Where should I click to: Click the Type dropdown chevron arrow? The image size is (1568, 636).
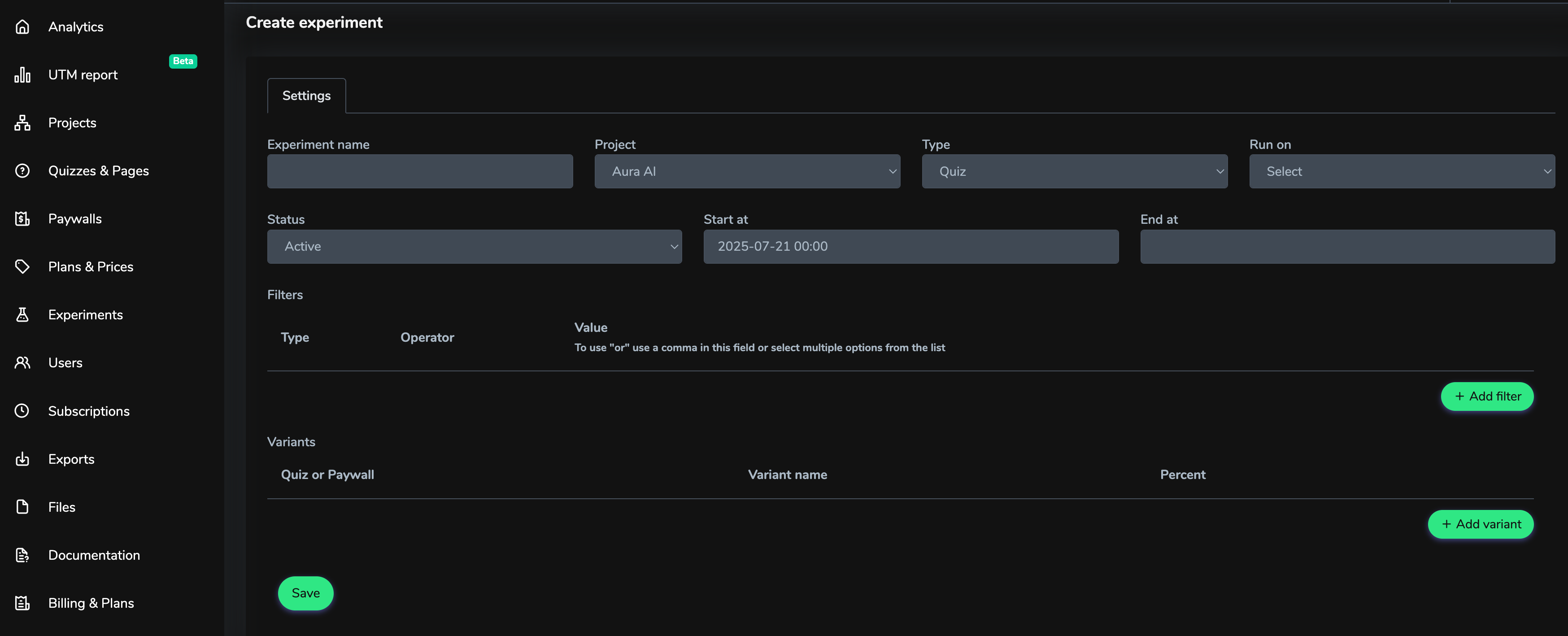(1220, 172)
